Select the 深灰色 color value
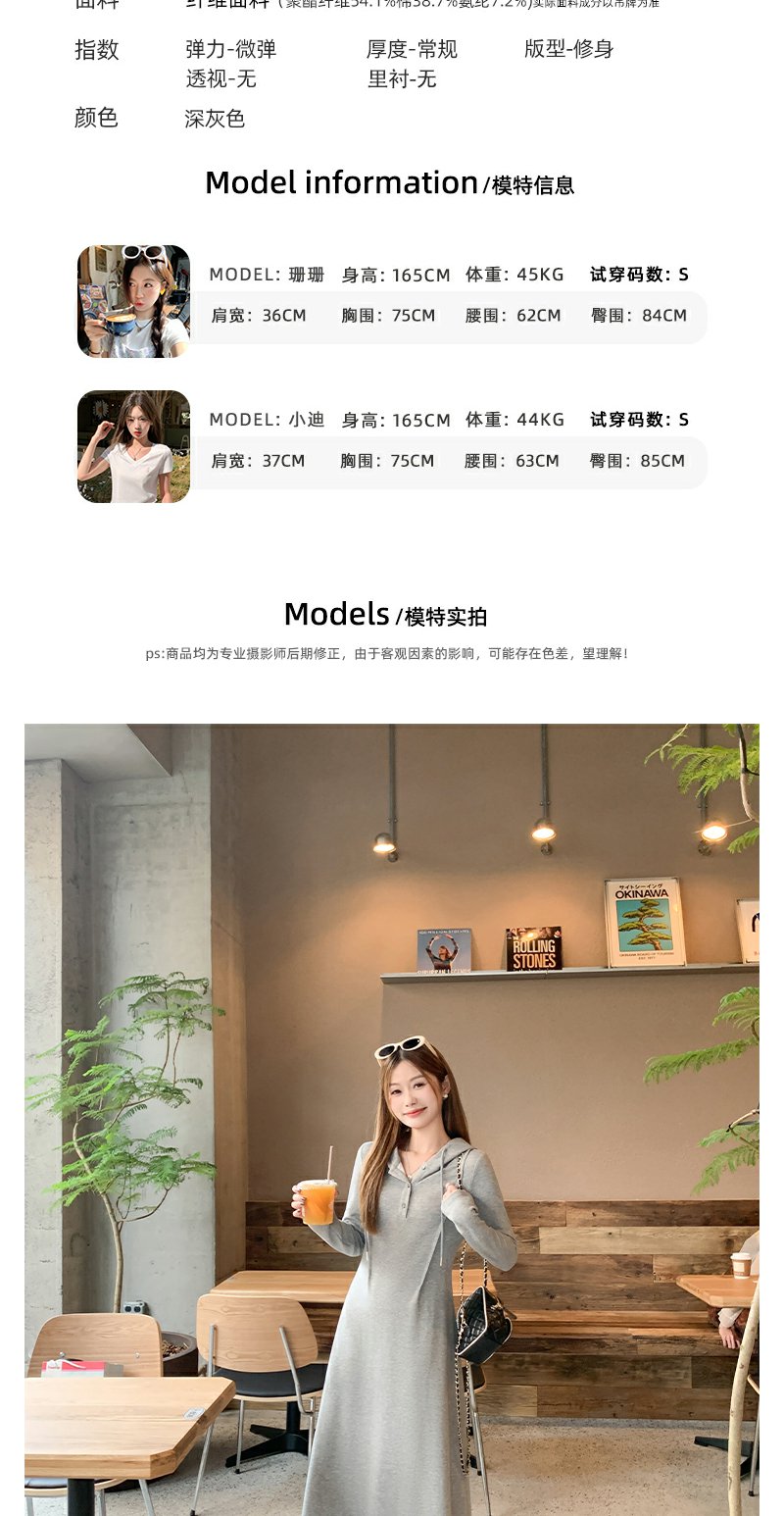The height and width of the screenshot is (1516, 784). coord(215,119)
